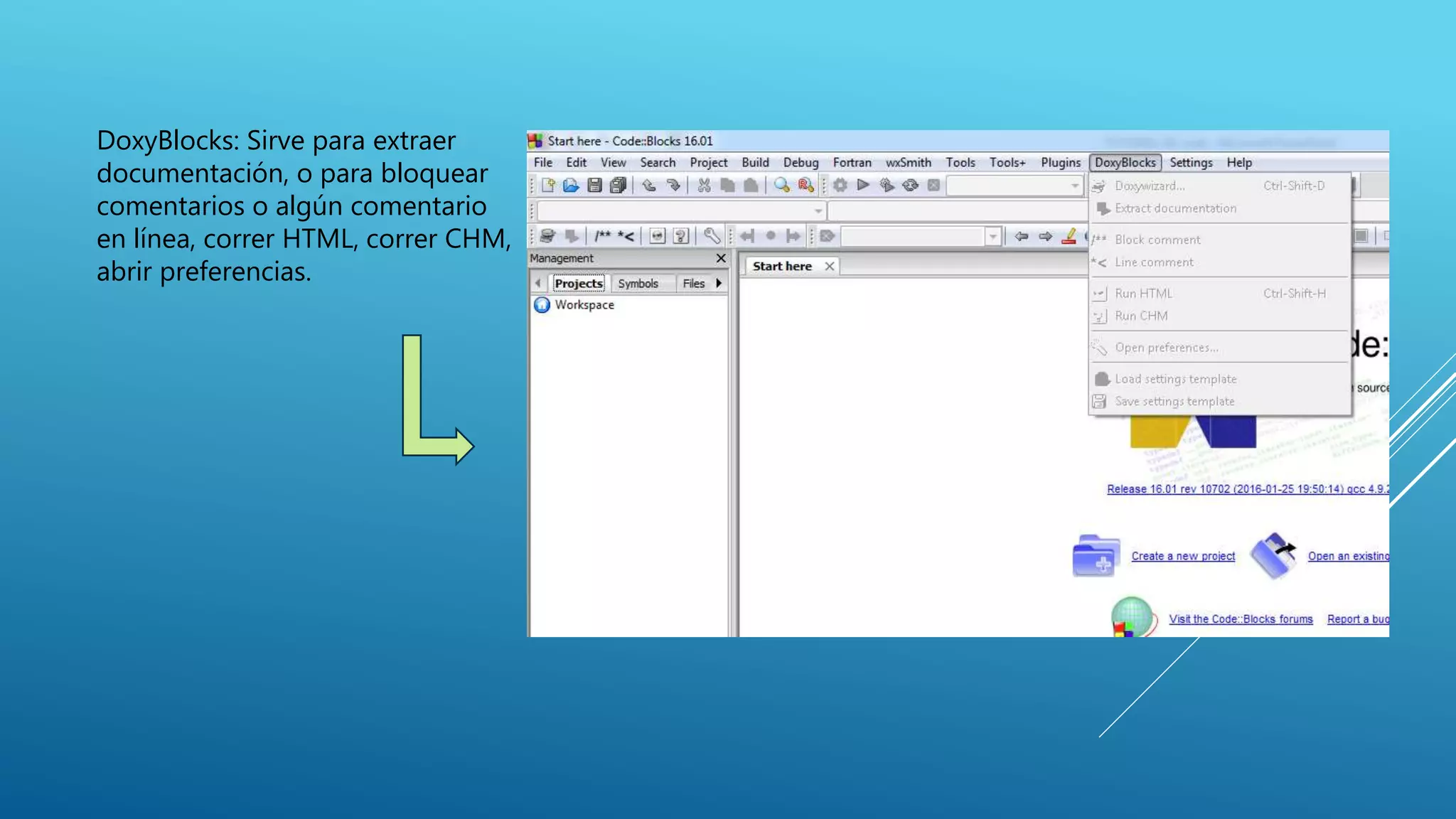Close the Management panel

click(721, 258)
